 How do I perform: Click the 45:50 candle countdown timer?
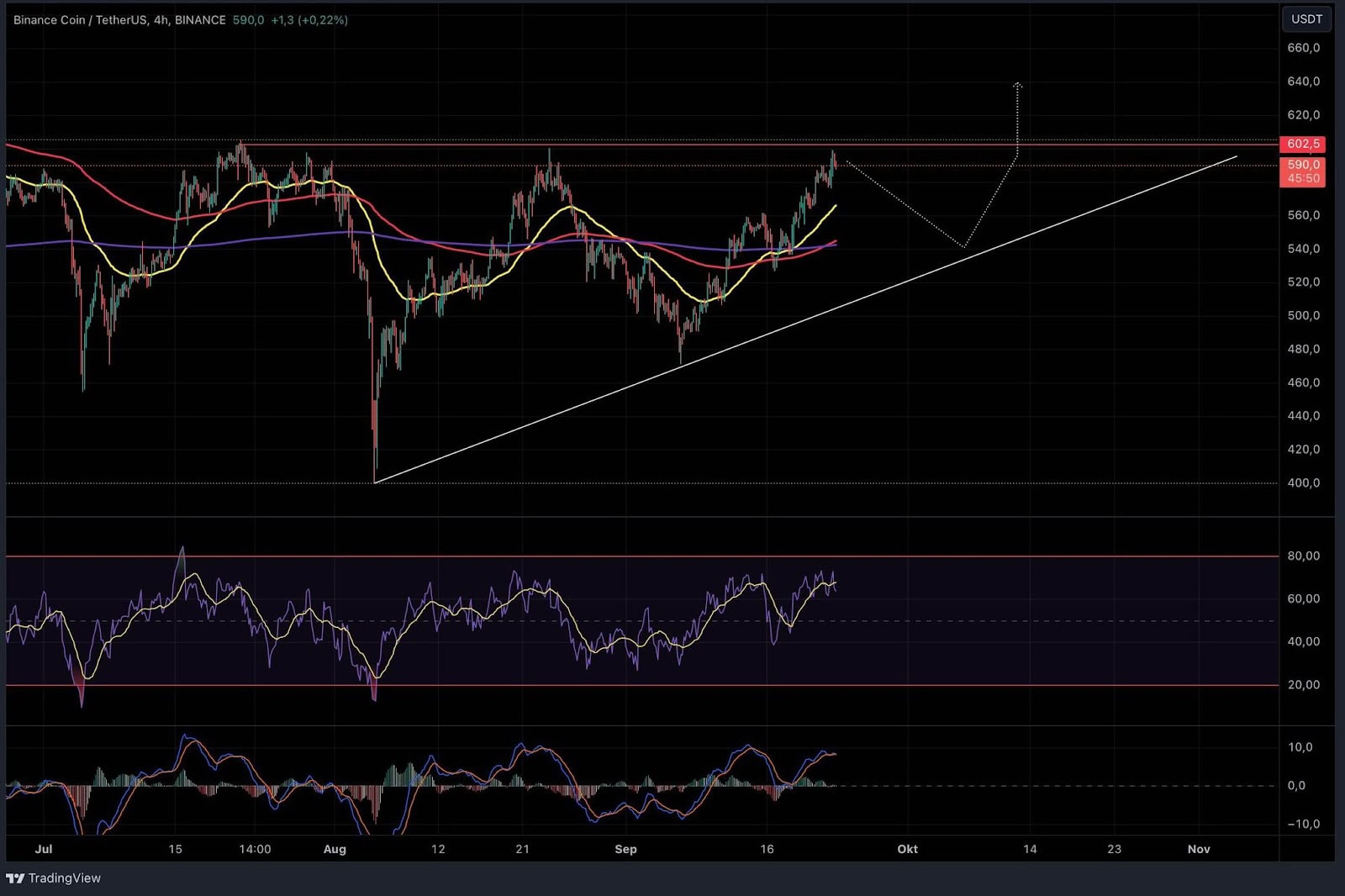(1302, 179)
